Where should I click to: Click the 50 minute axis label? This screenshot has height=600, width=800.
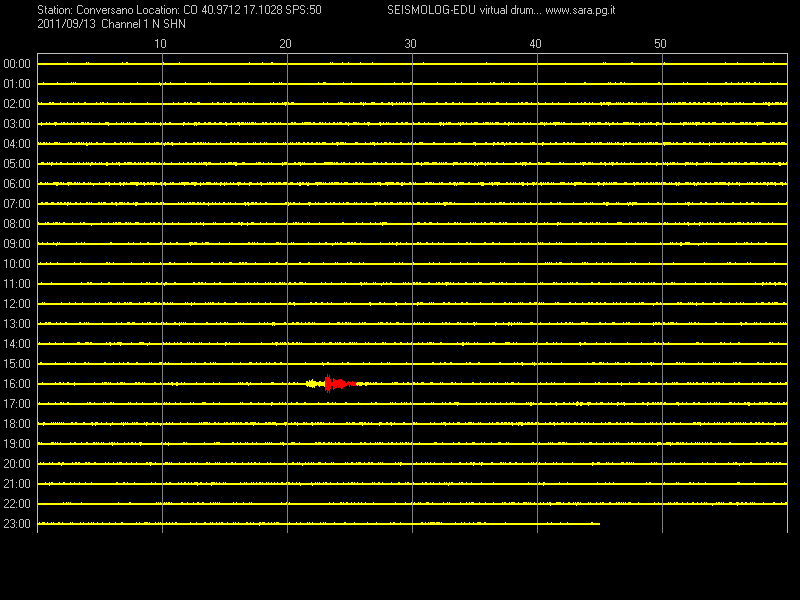click(660, 44)
